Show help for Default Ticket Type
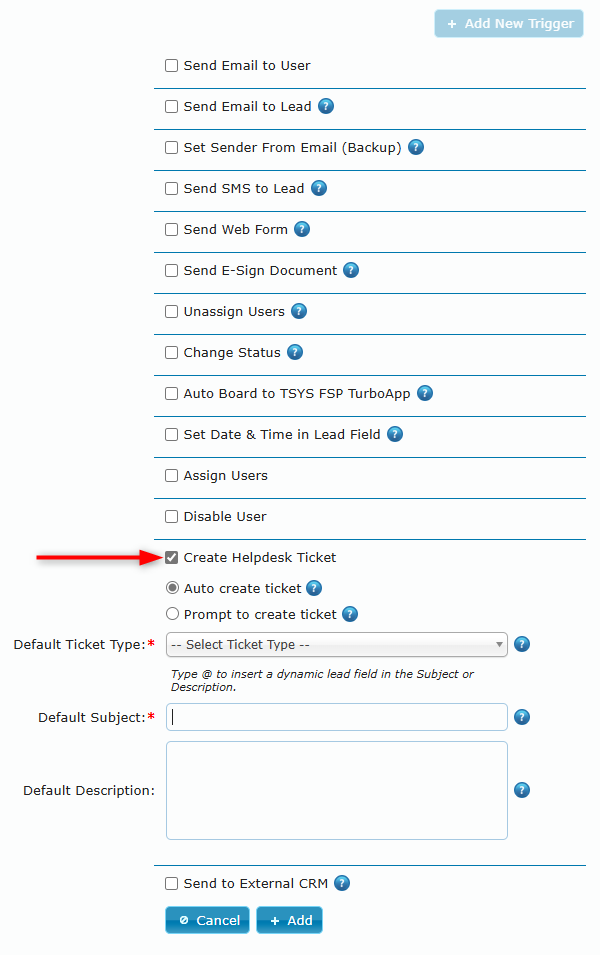The image size is (600, 955). pos(522,645)
